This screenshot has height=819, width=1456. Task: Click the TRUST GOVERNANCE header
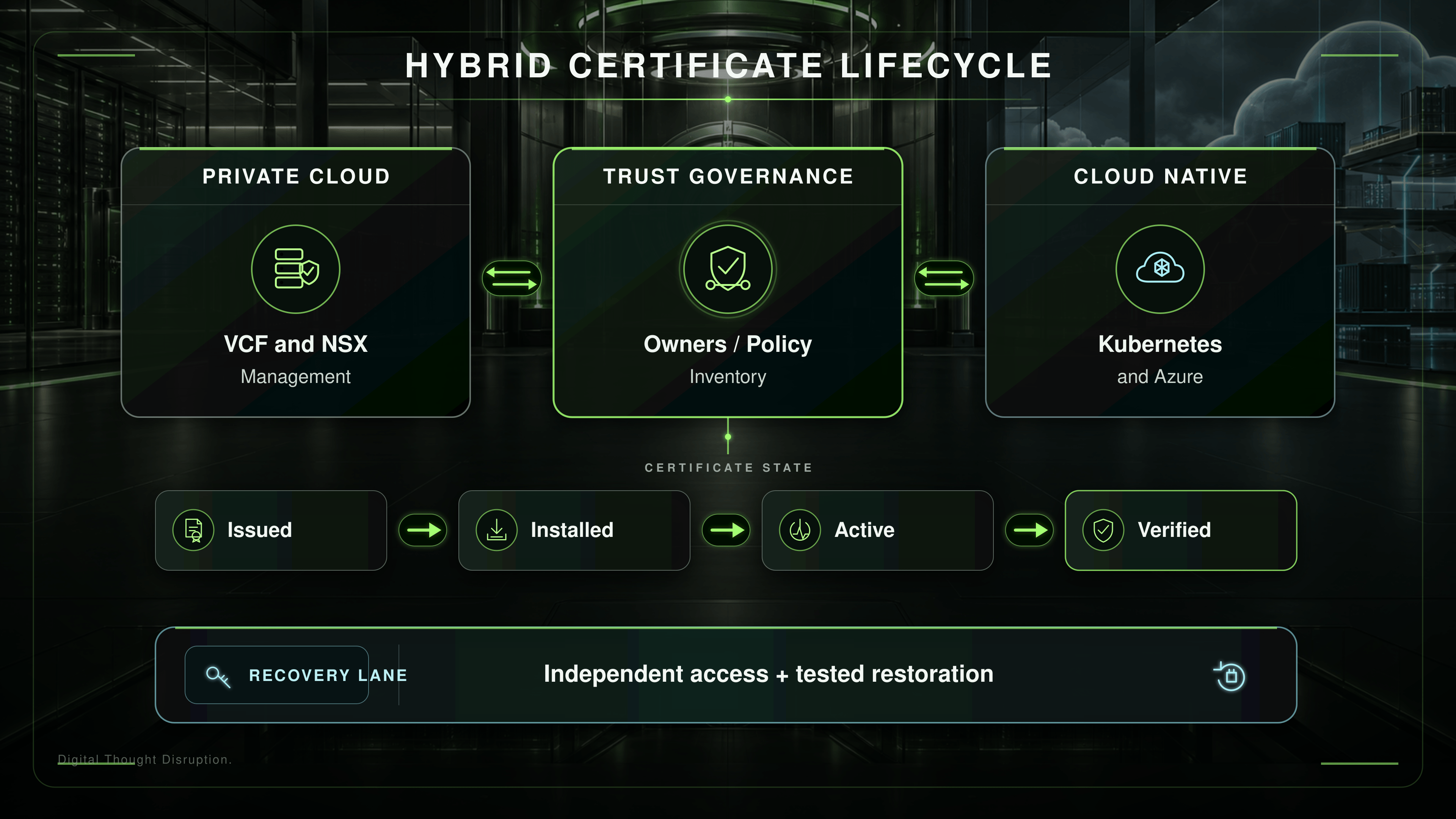[728, 176]
